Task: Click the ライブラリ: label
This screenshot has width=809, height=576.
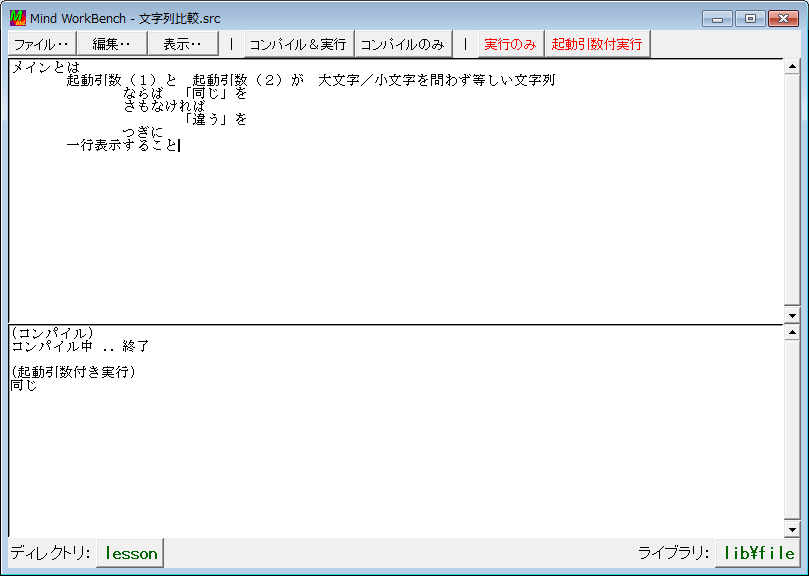Action: [674, 553]
